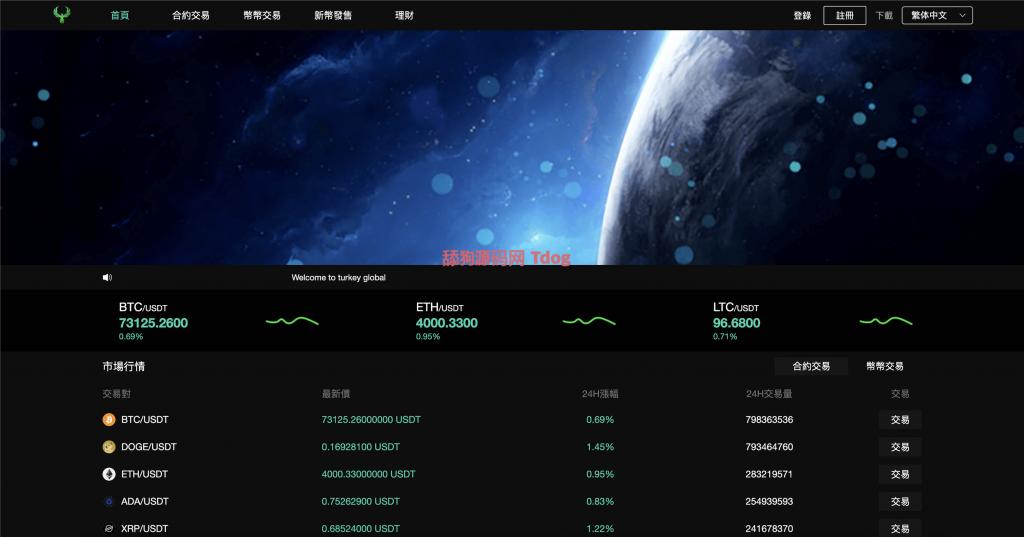Click the speaker announcement icon

pos(107,277)
